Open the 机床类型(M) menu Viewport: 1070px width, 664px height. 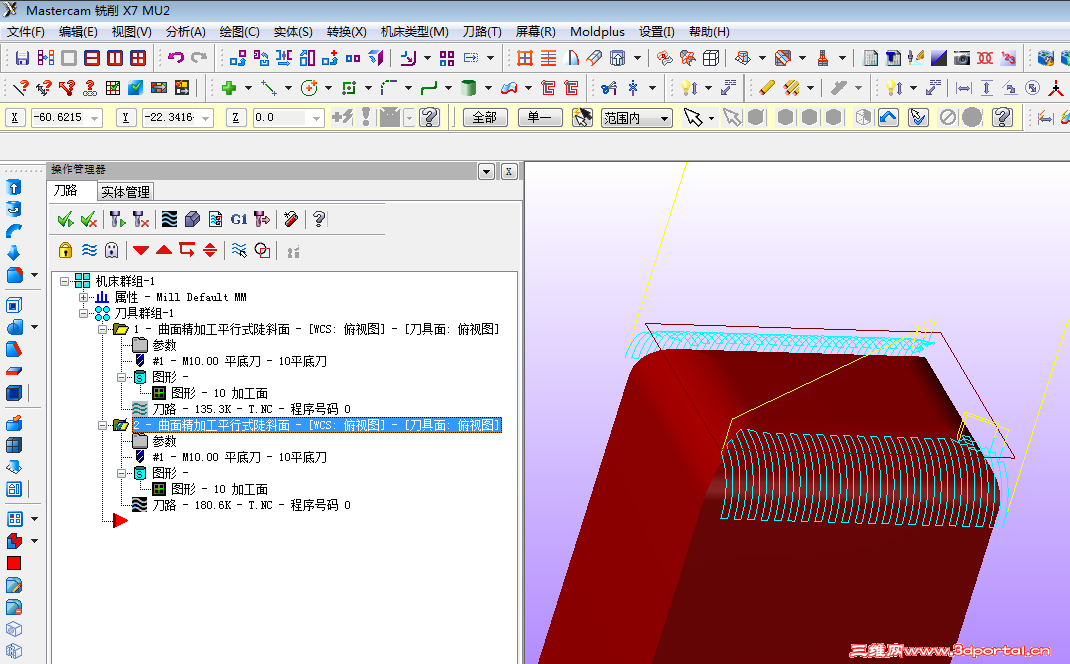coord(414,31)
